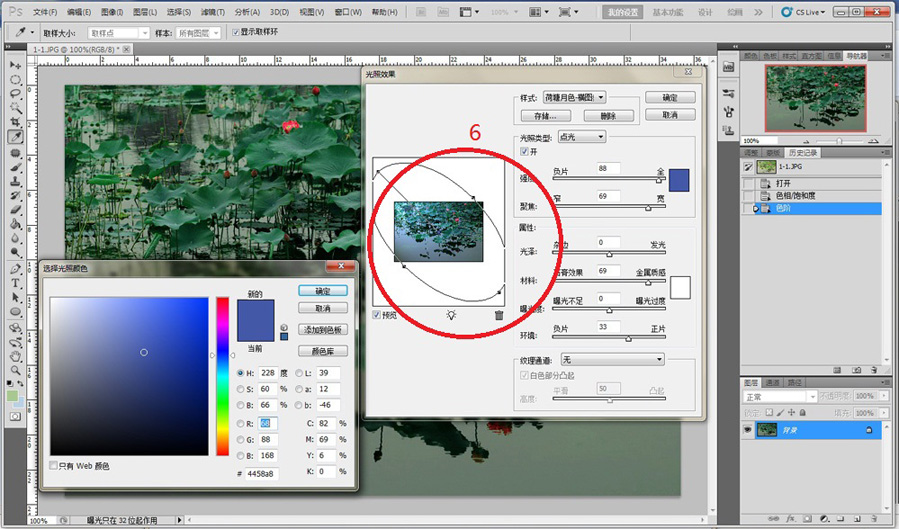This screenshot has width=899, height=529.
Task: Open the Mini Bridge panel icon
Action: 729,66
